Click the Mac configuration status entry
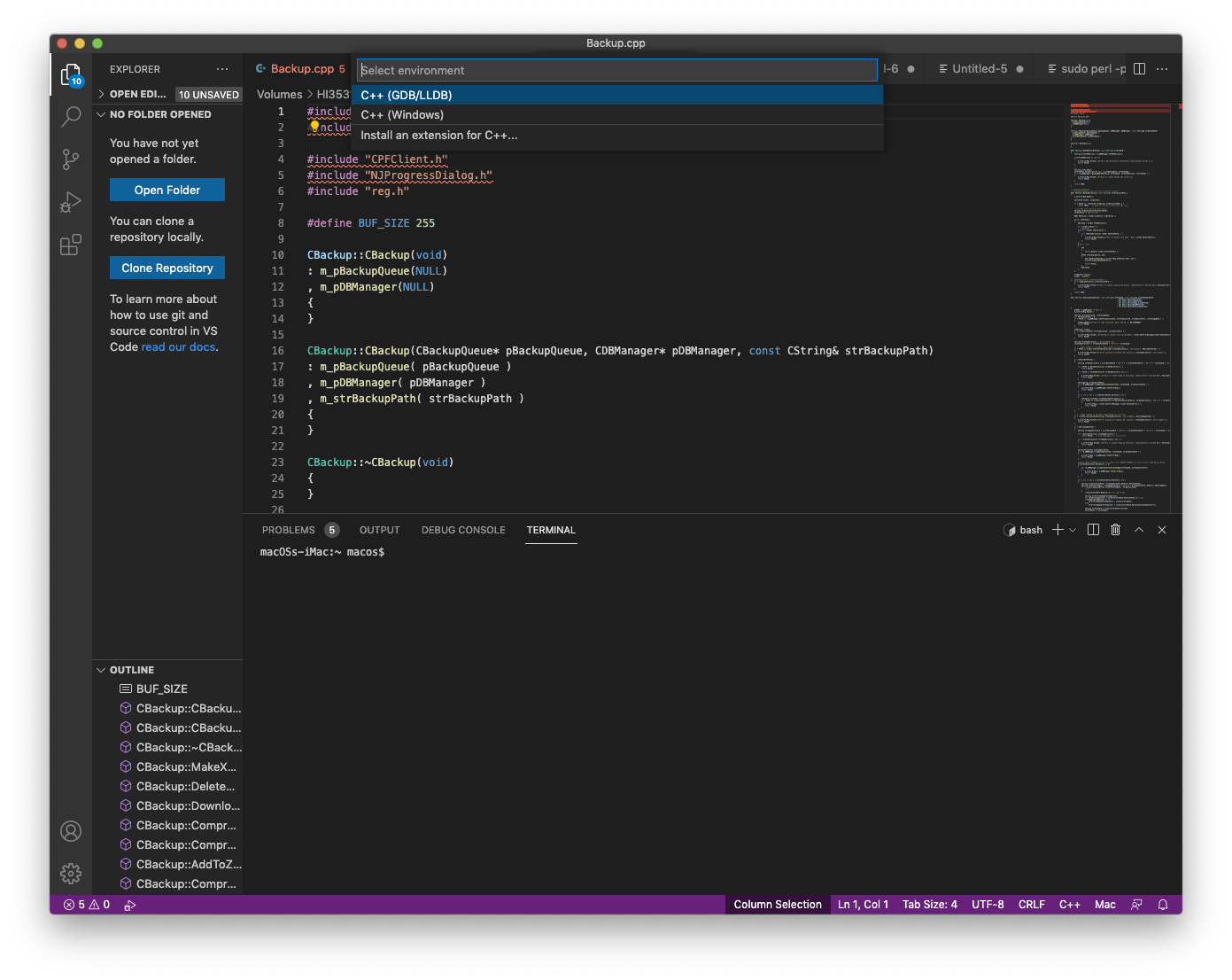Screen dimensions: 1232x980 (x=1105, y=905)
